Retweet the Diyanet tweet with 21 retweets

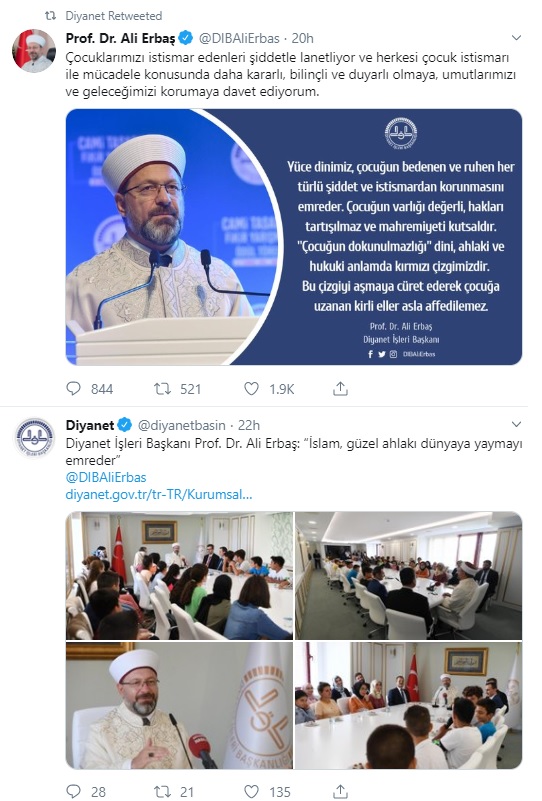[162, 791]
